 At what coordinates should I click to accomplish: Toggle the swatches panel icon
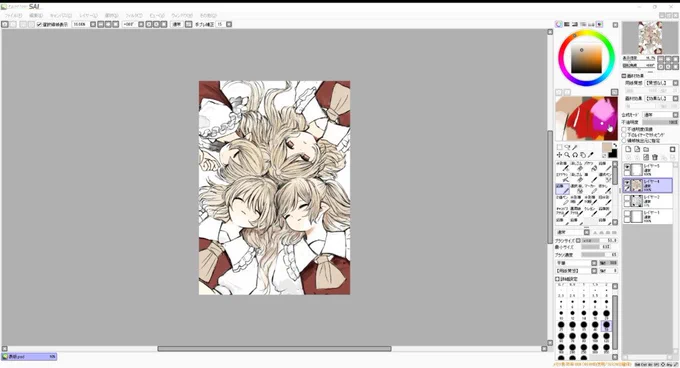tap(591, 24)
